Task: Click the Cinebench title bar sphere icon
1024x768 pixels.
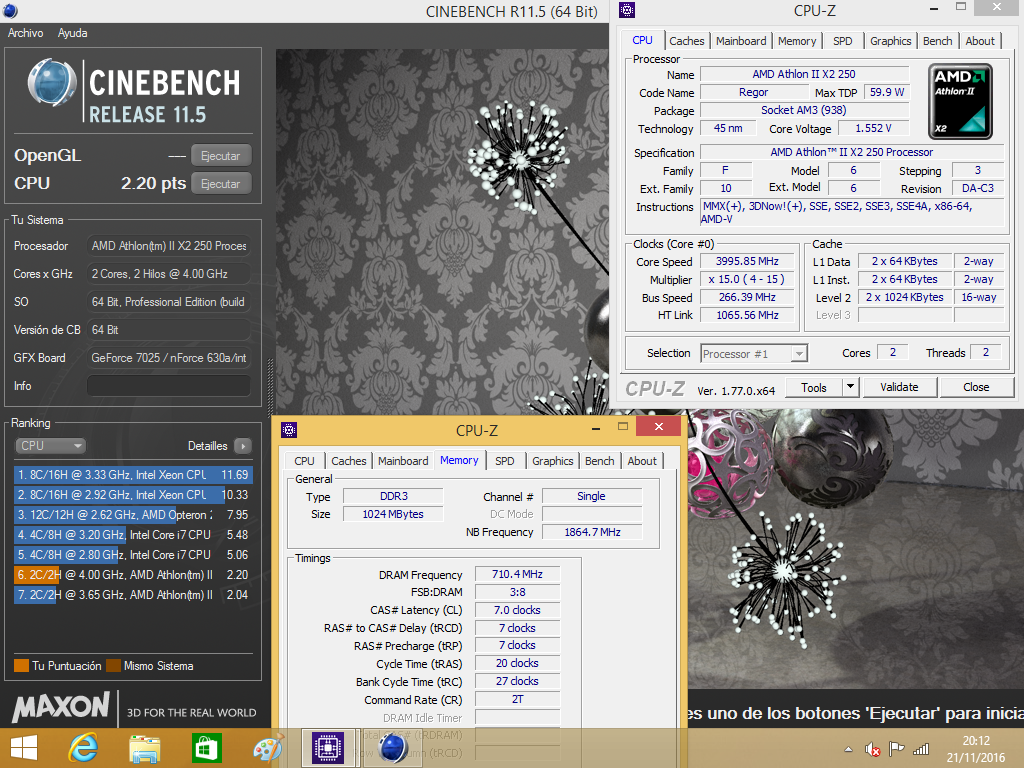Action: coord(10,10)
